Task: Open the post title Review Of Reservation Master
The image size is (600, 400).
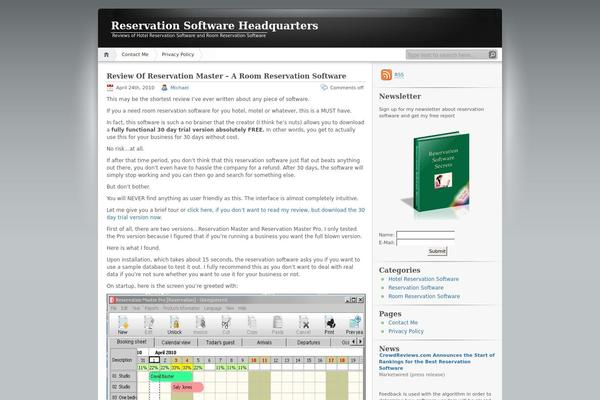Action: (x=226, y=76)
